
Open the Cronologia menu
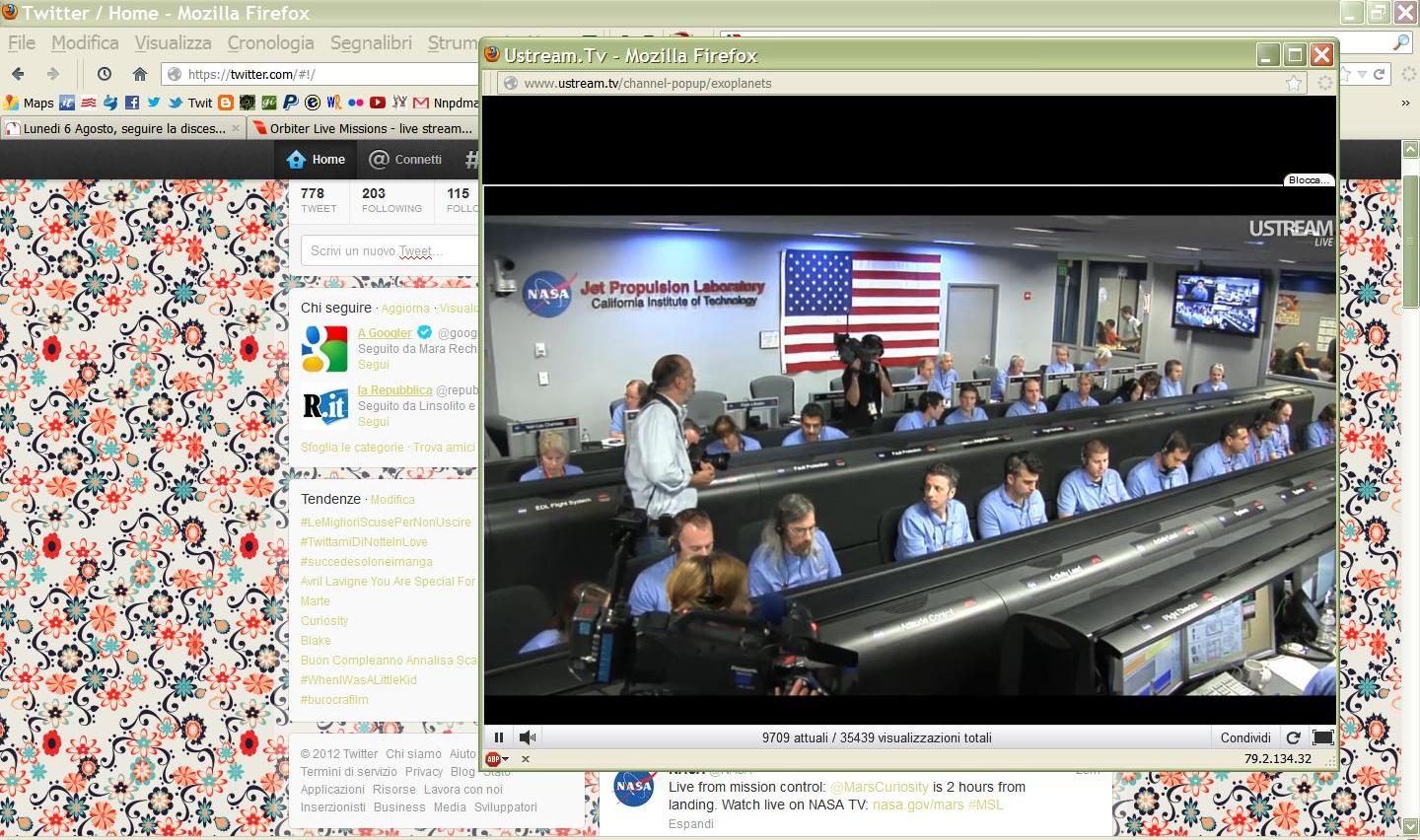[270, 43]
